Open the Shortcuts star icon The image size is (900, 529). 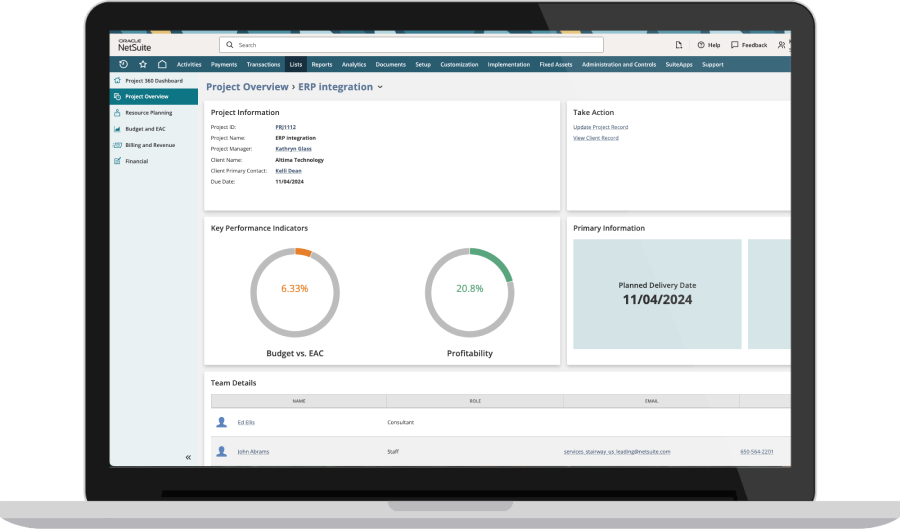tap(143, 64)
